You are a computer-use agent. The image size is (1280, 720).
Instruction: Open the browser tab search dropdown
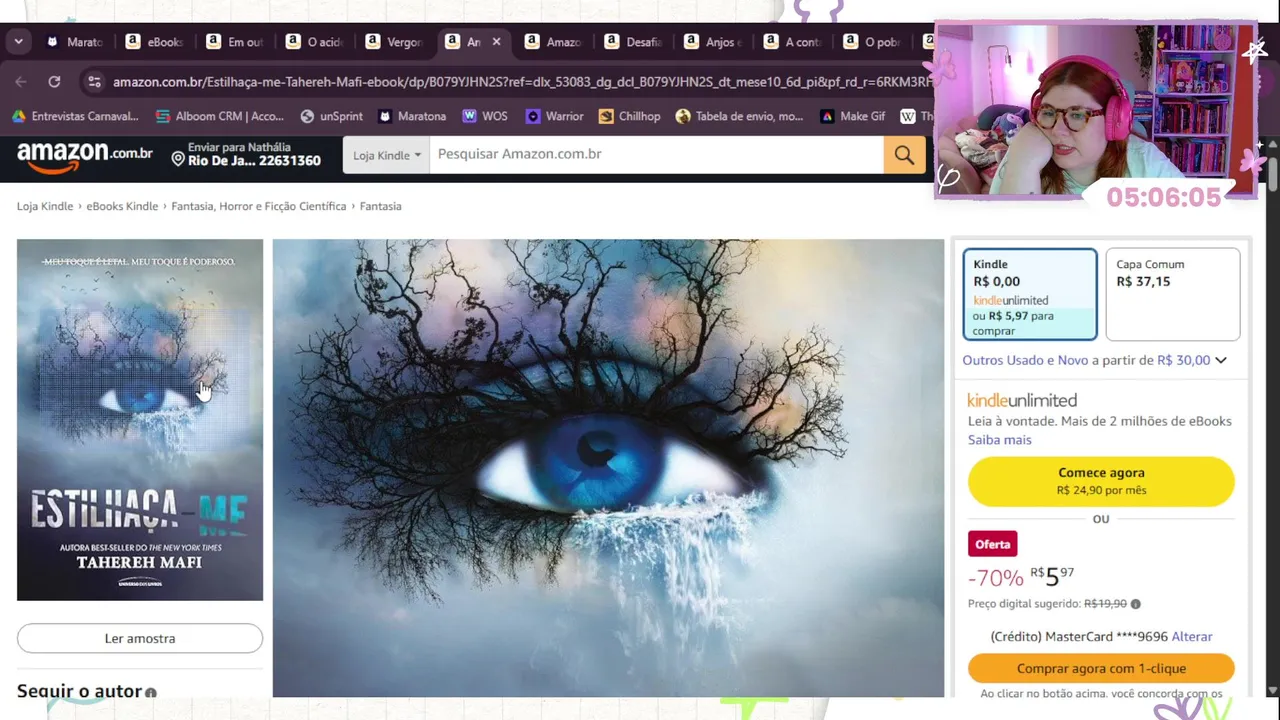(x=18, y=42)
